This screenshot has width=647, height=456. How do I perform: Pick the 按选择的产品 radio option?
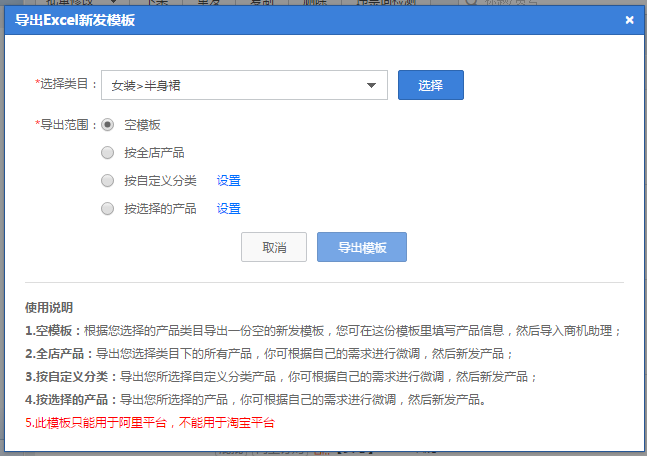tap(107, 209)
